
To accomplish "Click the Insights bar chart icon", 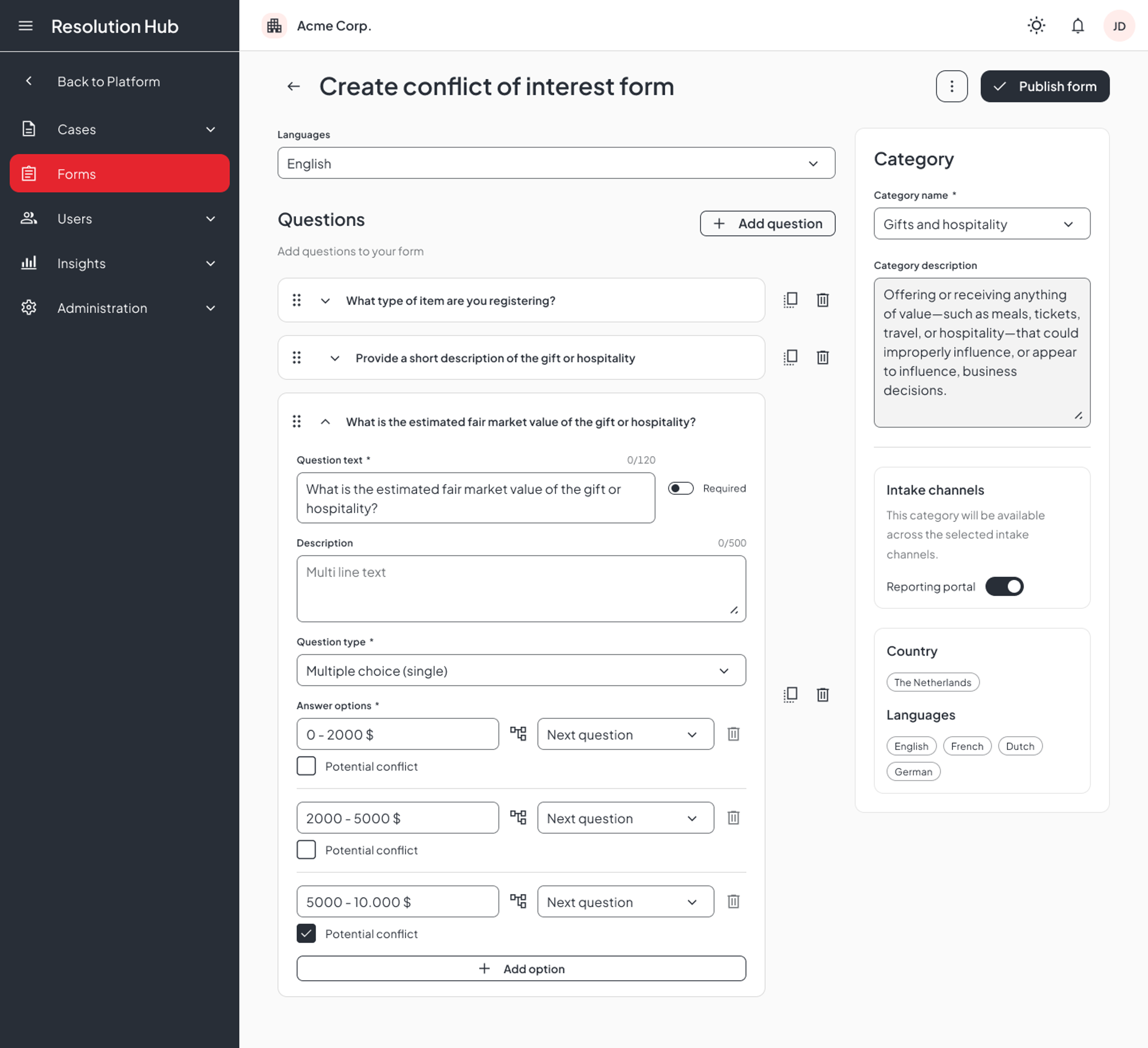I will coord(28,263).
